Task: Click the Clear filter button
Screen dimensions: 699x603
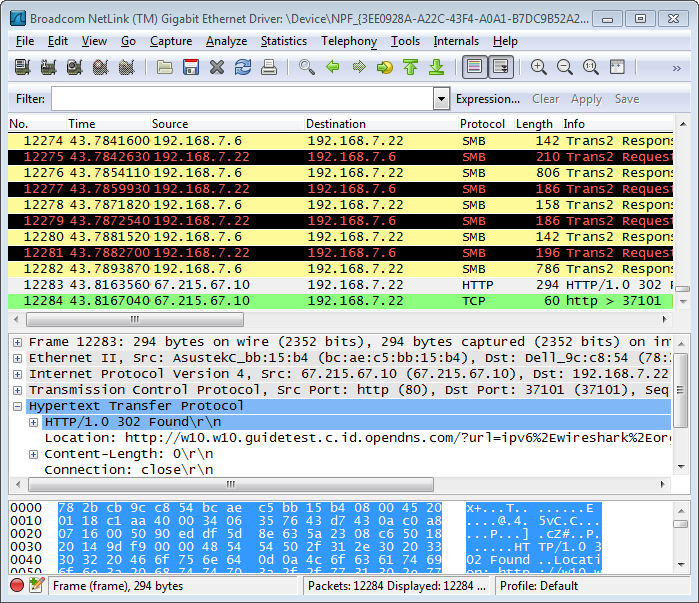Action: [x=545, y=99]
